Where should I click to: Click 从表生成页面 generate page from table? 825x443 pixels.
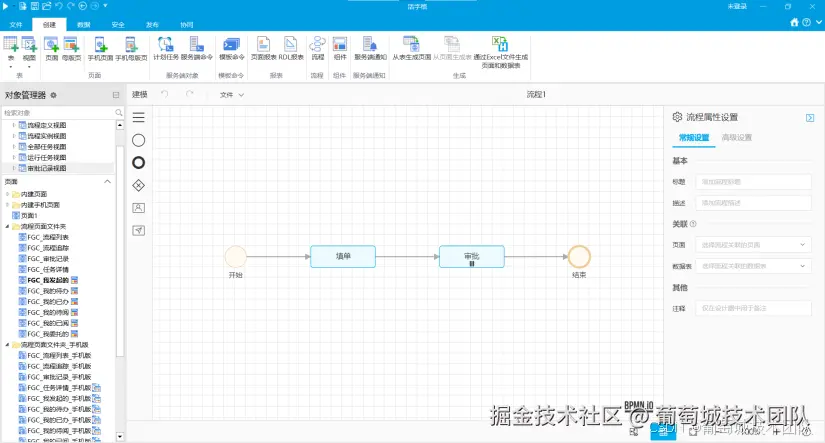(411, 48)
